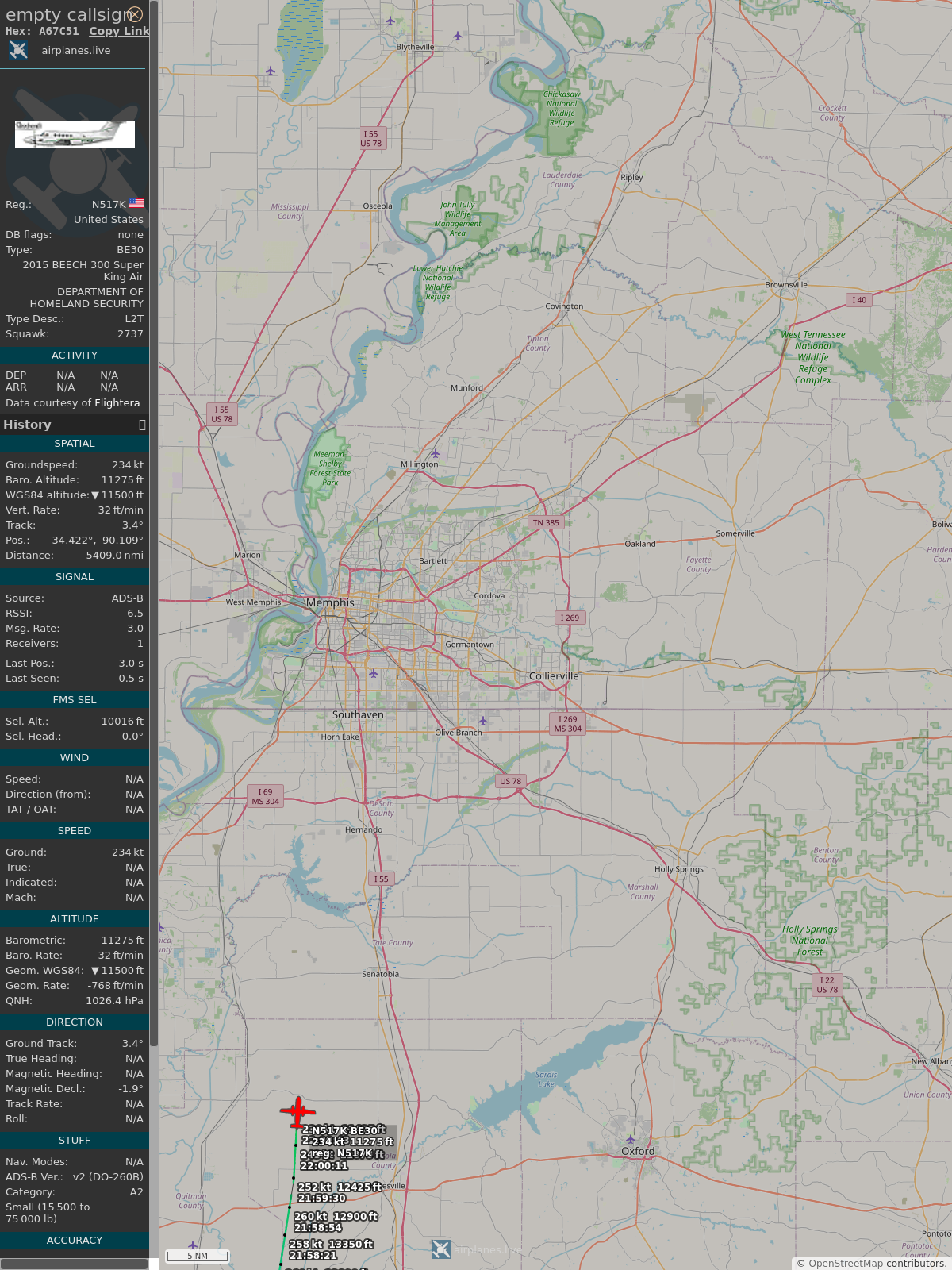Click the 5 NM scale bar
Viewport: 952px width, 1270px height.
[198, 1256]
